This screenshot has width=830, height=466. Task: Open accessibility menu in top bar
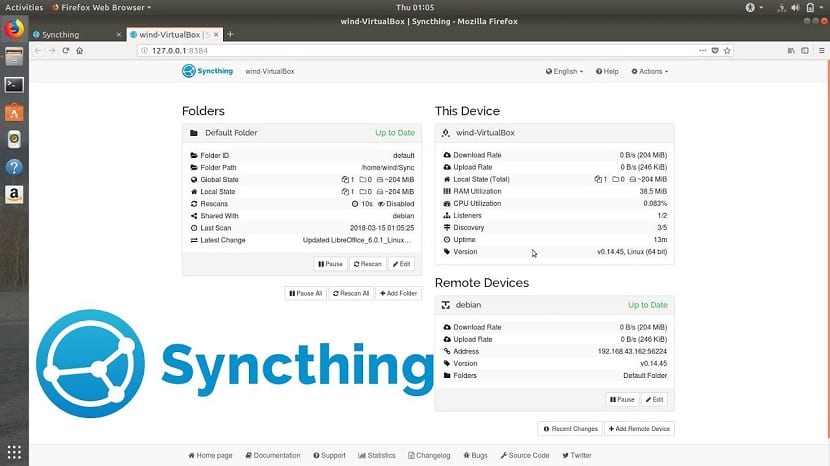click(x=753, y=7)
